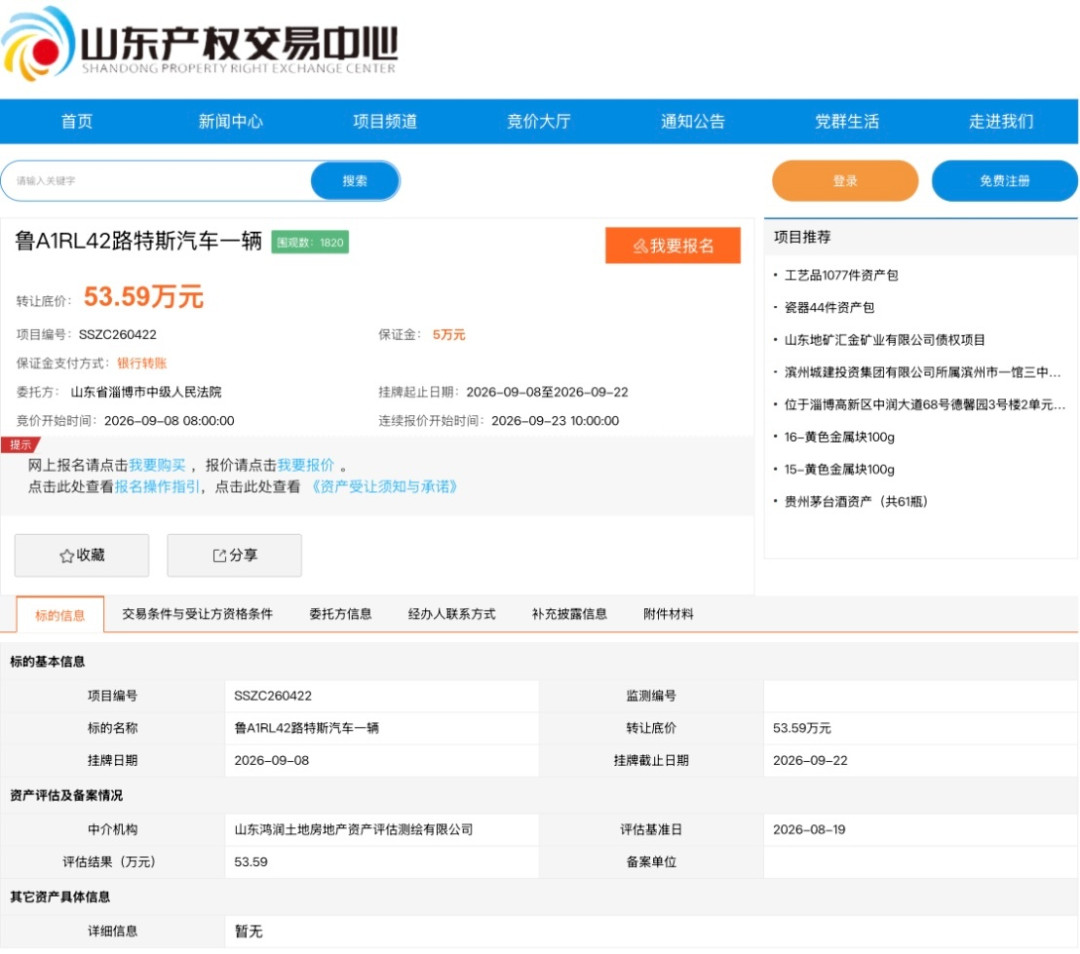Viewport: 1080px width, 954px height.
Task: Click the 收藏 favorite button
Action: pos(82,555)
